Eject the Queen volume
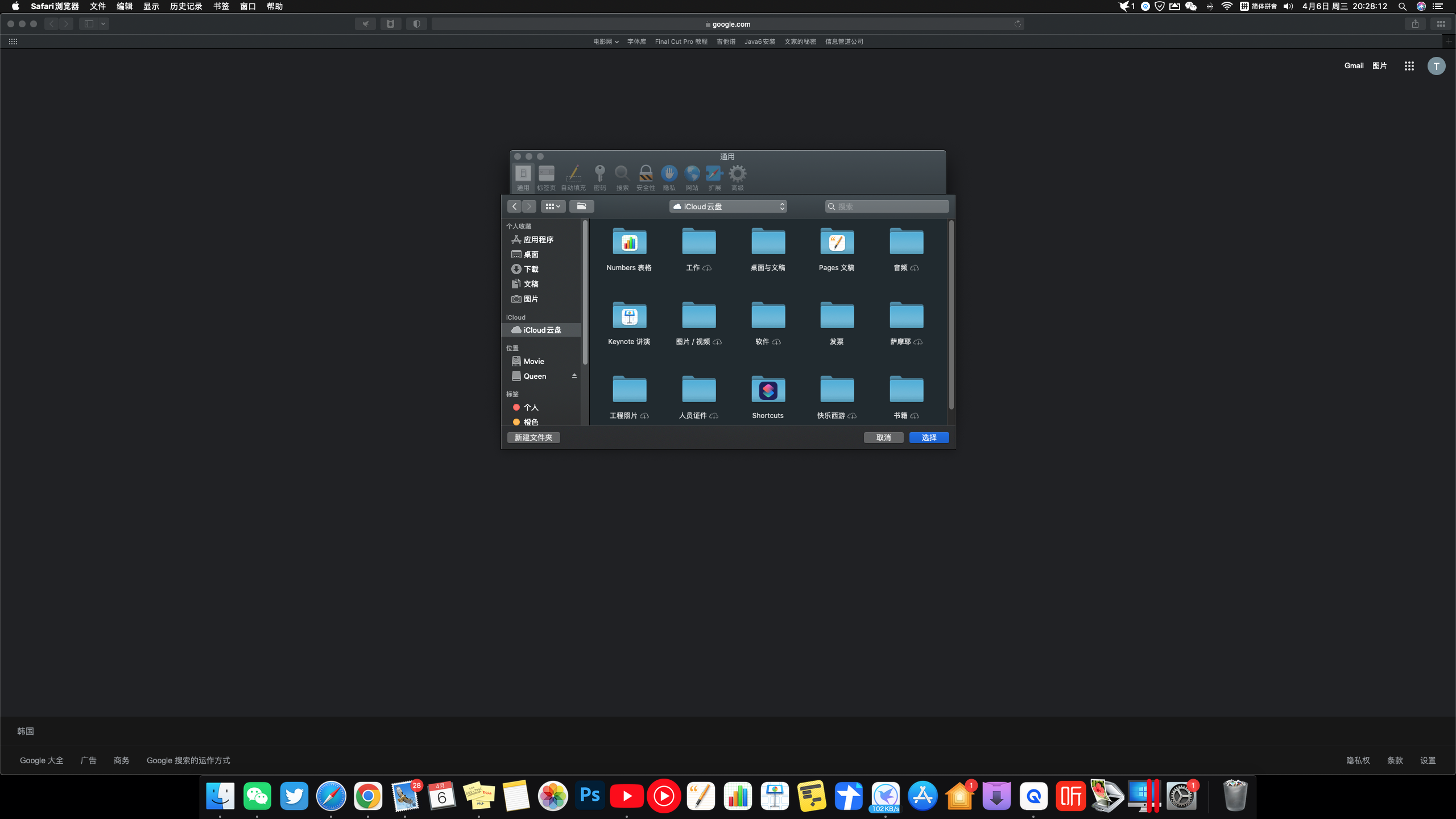1456x819 pixels. point(574,376)
